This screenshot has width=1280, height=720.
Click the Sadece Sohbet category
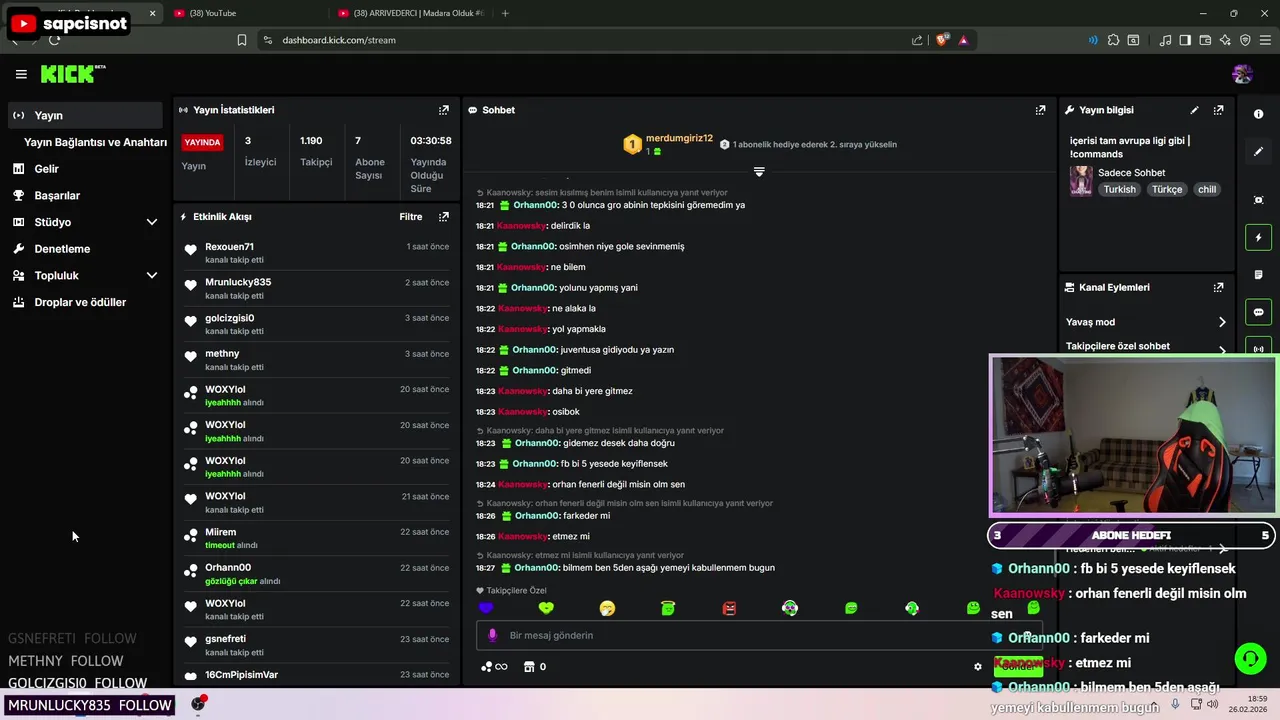point(1131,172)
